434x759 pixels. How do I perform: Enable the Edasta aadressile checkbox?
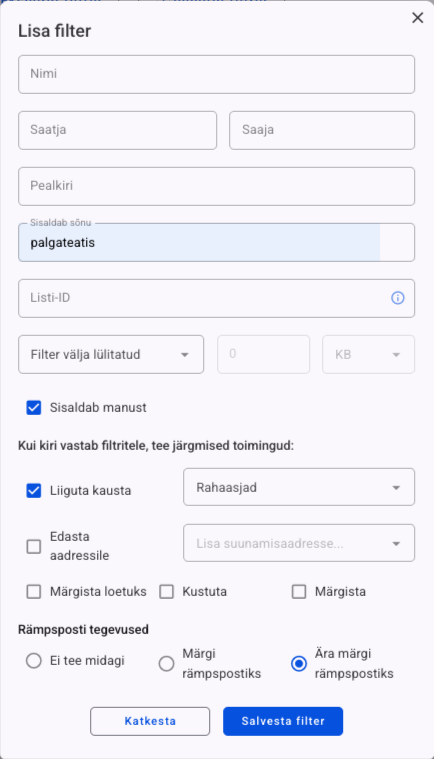coord(34,546)
